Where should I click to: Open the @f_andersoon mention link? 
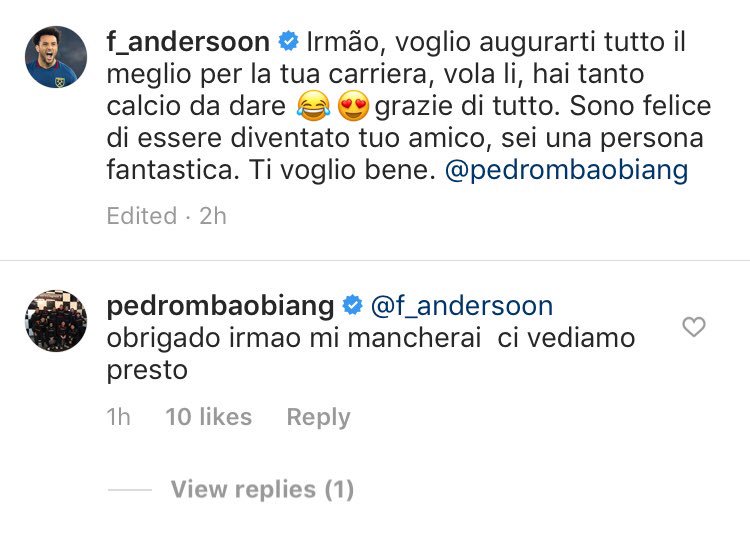(x=462, y=306)
